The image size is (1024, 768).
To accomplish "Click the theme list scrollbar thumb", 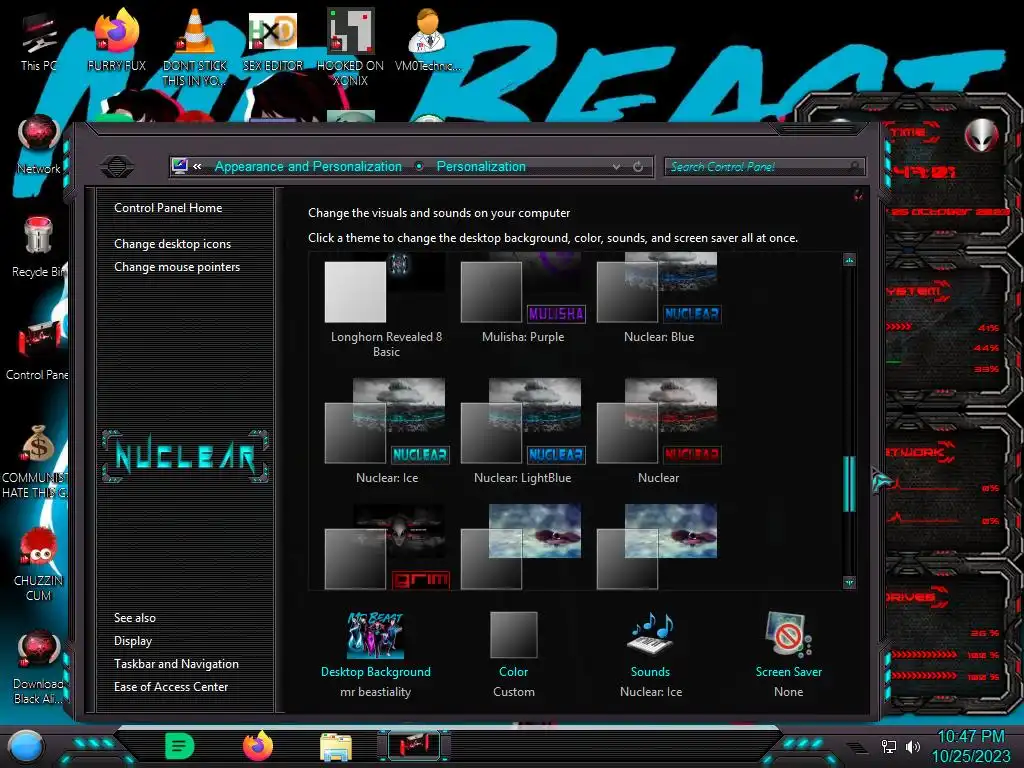I will 849,483.
